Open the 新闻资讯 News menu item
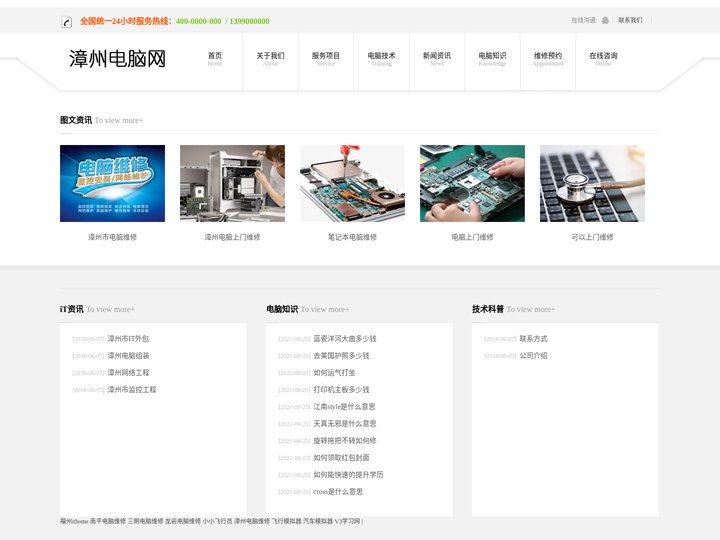The image size is (720, 540). (x=437, y=59)
